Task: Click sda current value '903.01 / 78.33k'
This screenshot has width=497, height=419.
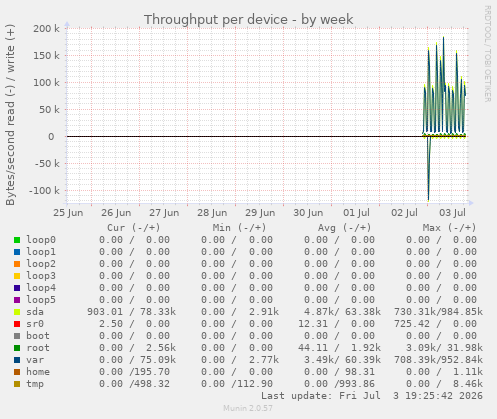Action: pos(132,312)
